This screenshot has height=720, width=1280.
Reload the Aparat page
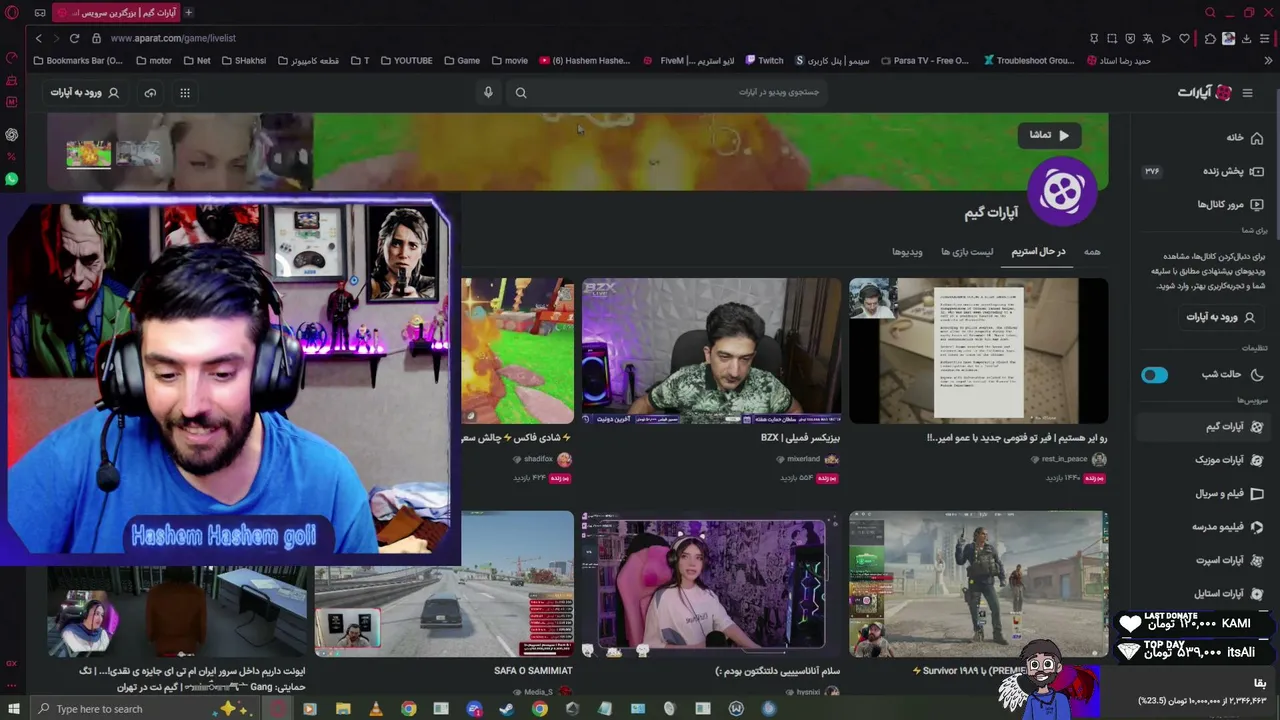coord(74,38)
